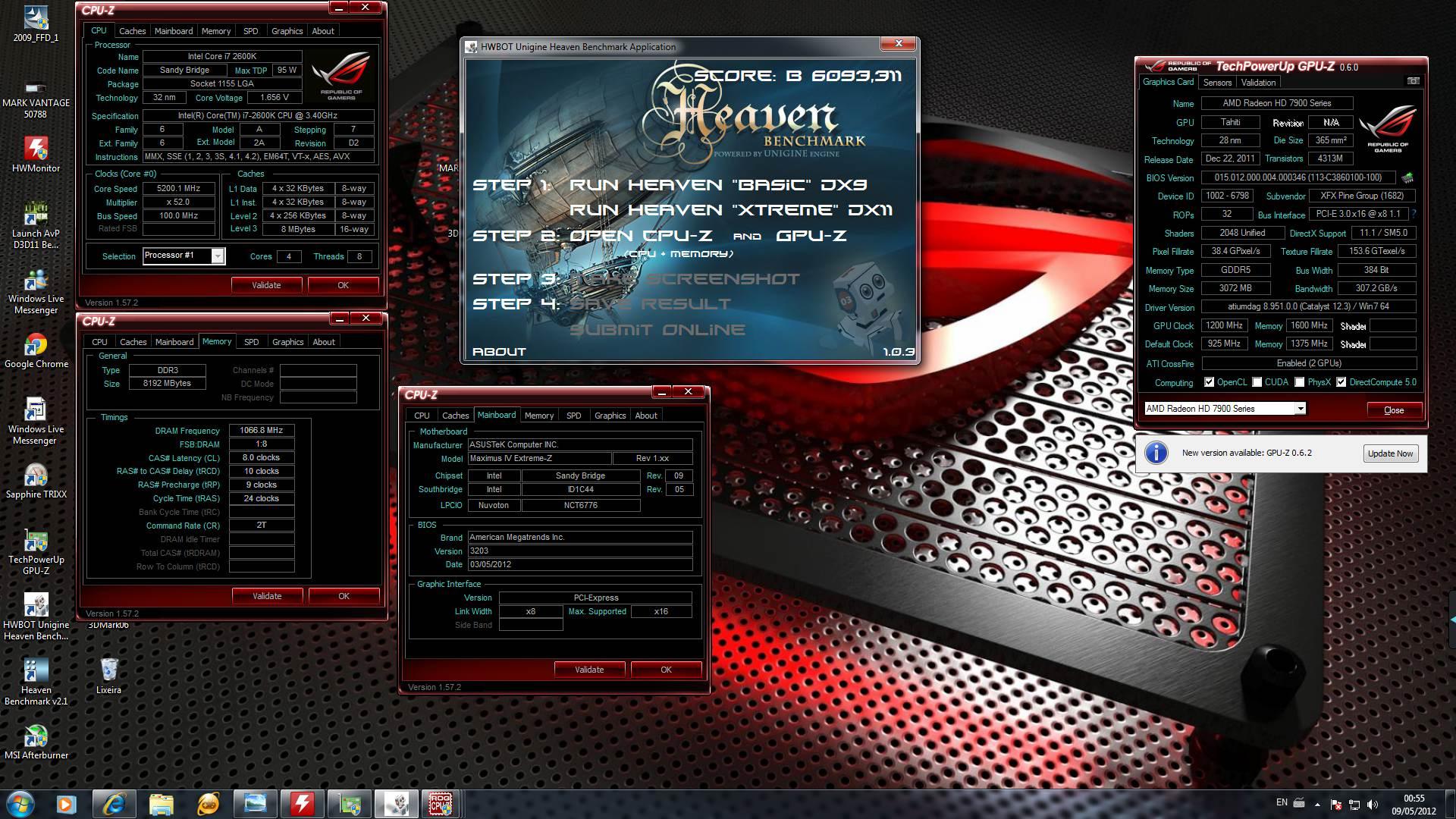The image size is (1456, 819).
Task: Click the Close button in GPU-Z
Action: pos(1394,410)
